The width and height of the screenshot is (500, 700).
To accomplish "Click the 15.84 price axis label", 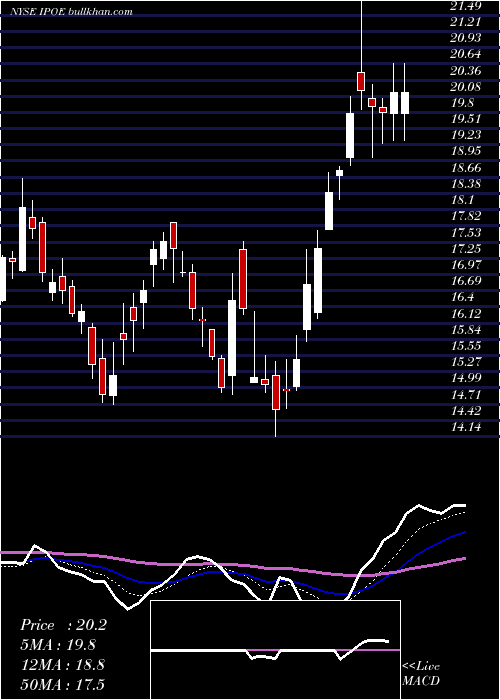I will [466, 329].
